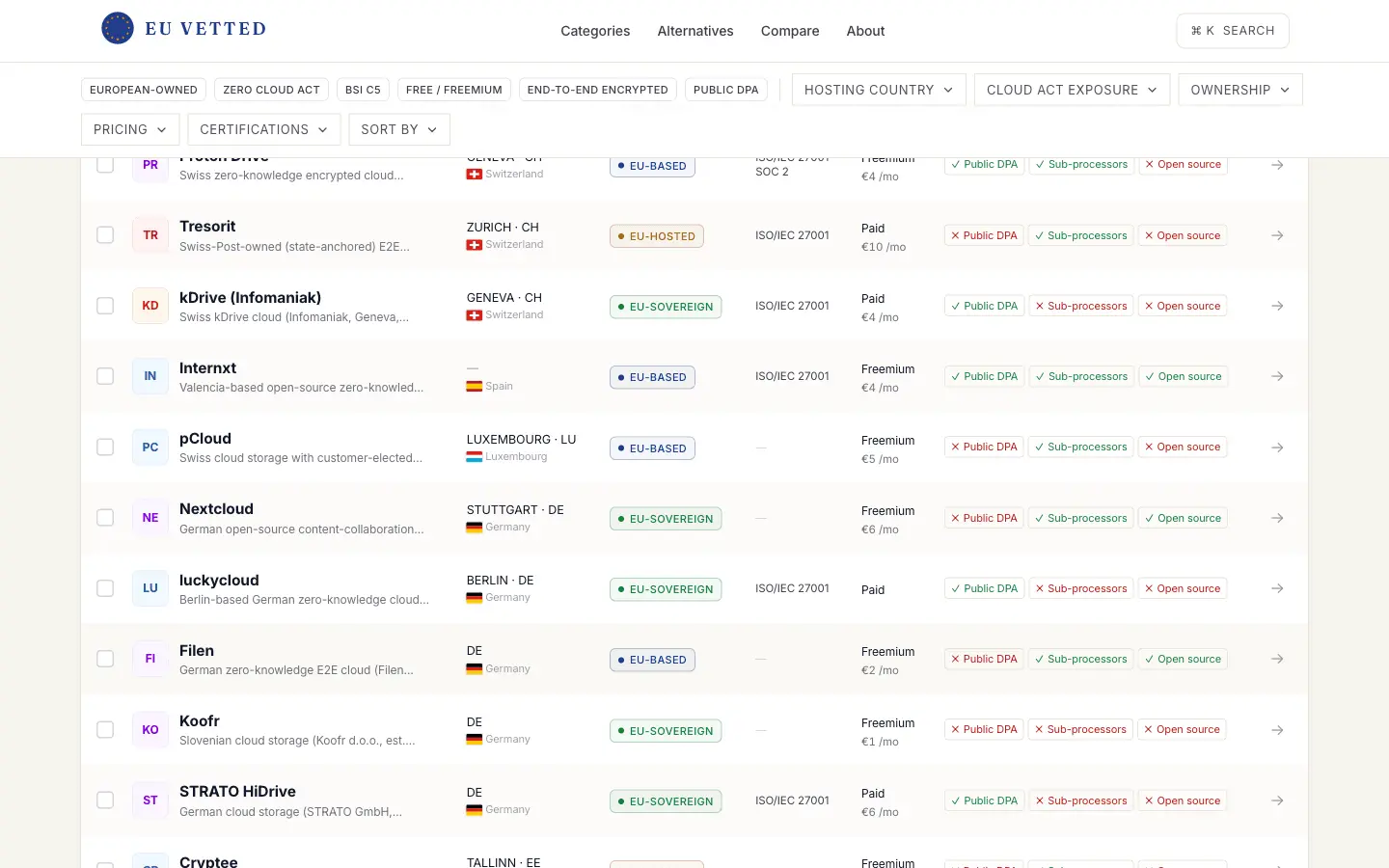This screenshot has height=868, width=1389.
Task: Click the FI avatar for Filen
Action: click(x=150, y=659)
